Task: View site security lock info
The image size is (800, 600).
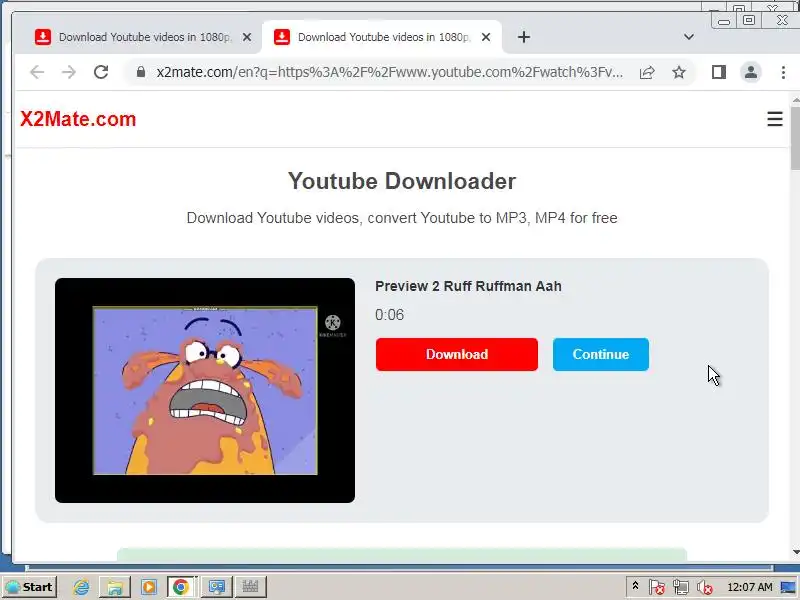Action: click(x=141, y=72)
